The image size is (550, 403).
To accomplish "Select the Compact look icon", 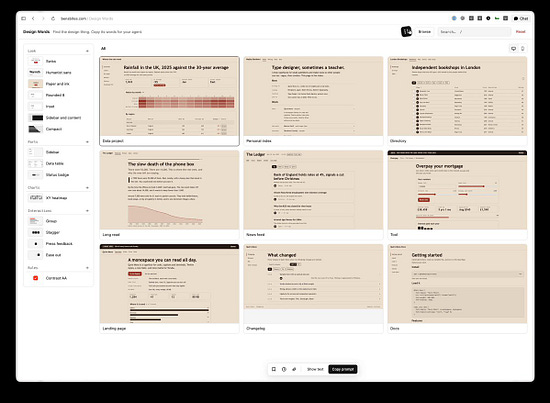I will click(35, 129).
